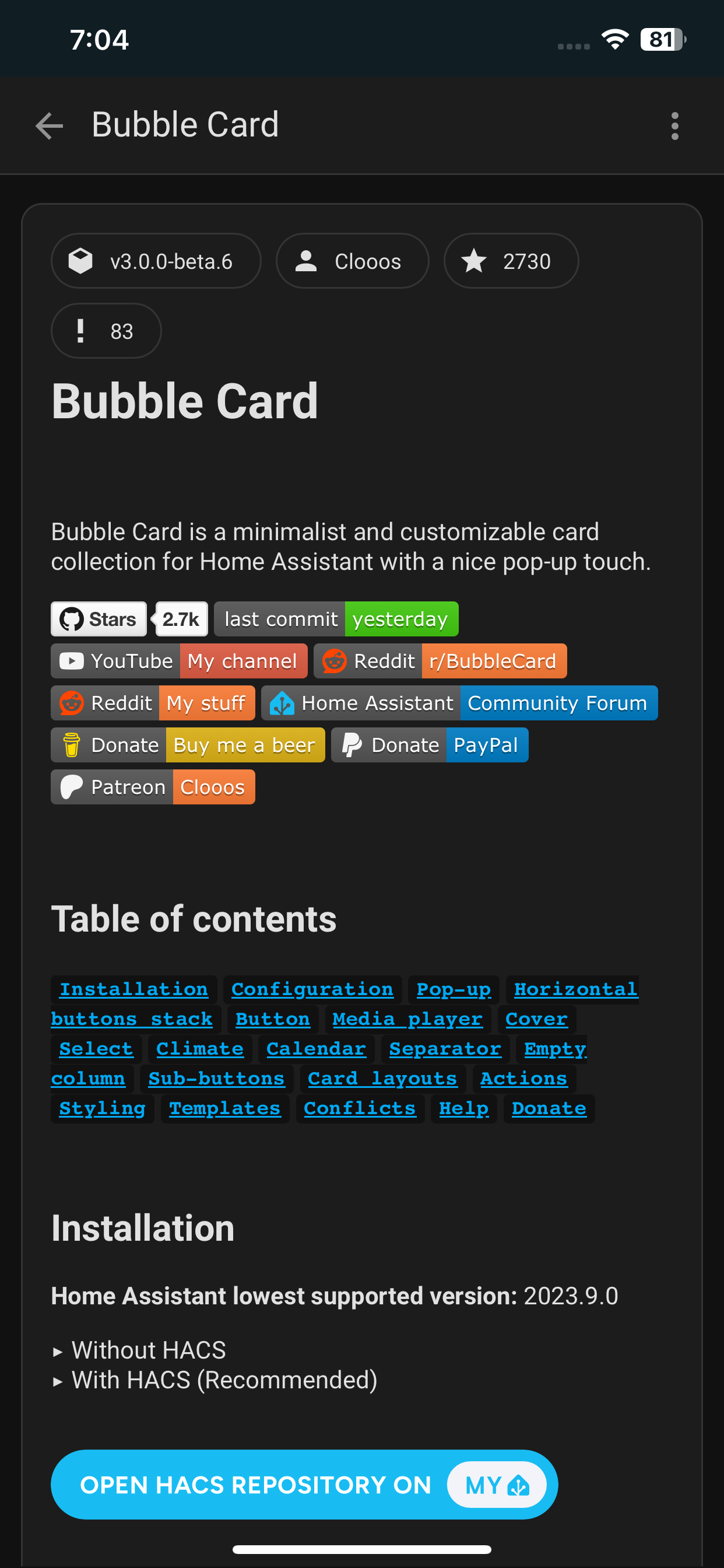Expand the "With HACS (Recommended)" section
This screenshot has width=724, height=1568.
[224, 1380]
